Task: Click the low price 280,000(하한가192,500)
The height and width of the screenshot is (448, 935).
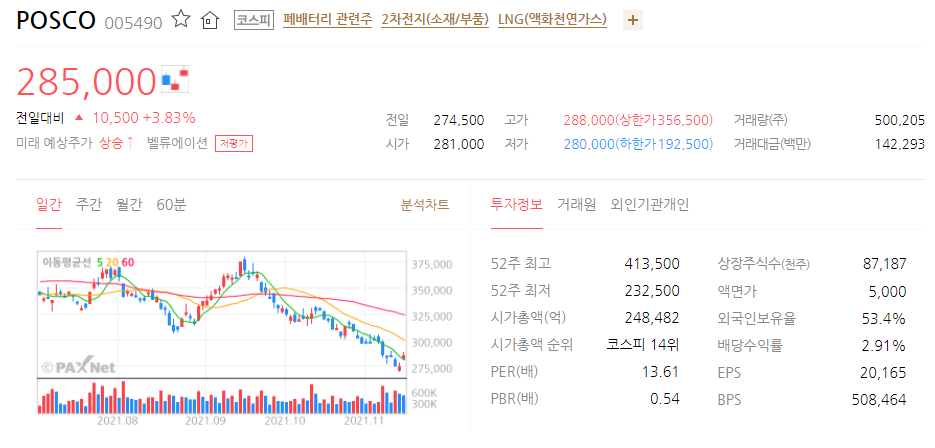Action: [638, 144]
